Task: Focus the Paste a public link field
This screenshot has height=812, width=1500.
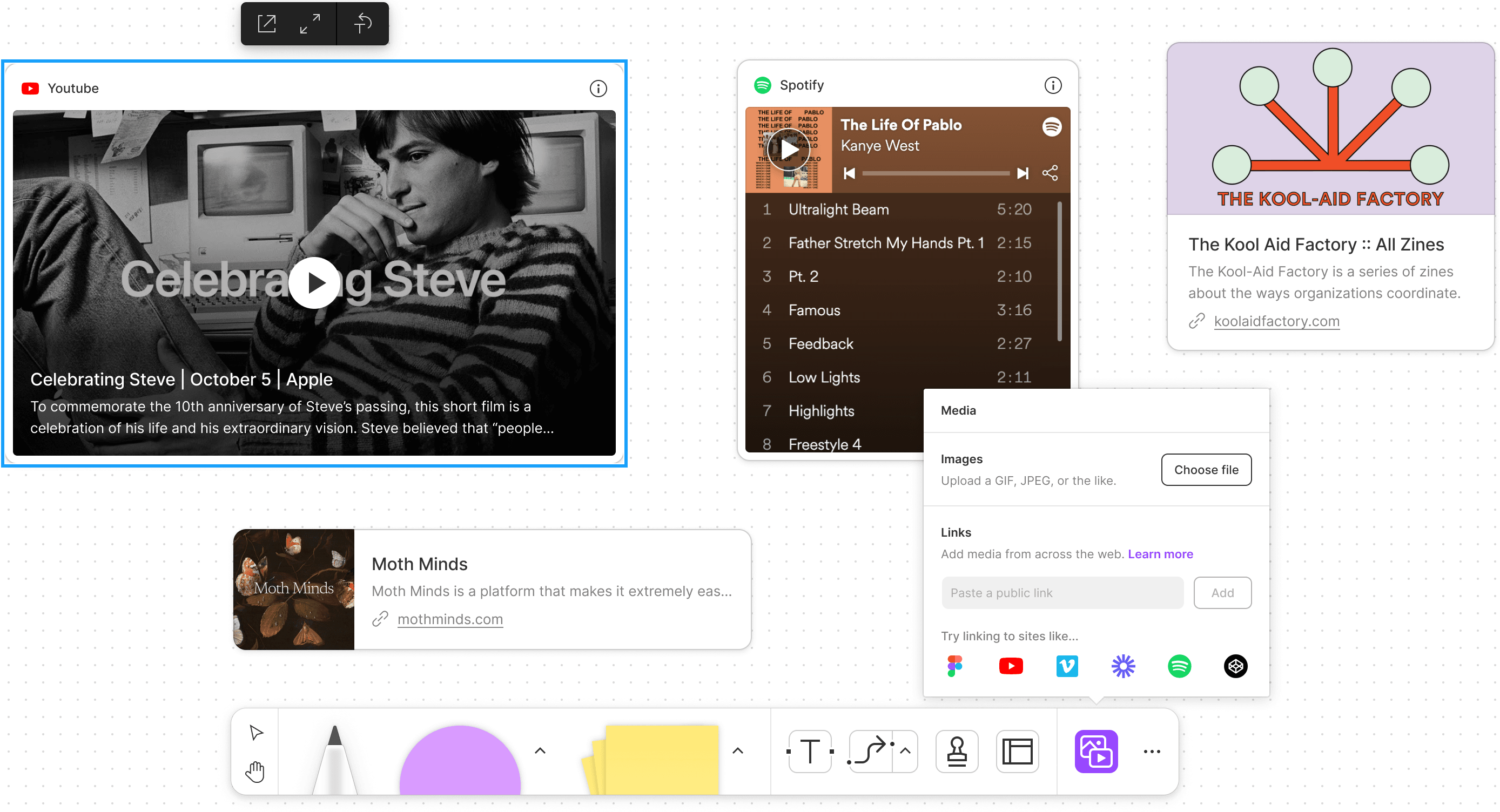Action: [x=1062, y=593]
